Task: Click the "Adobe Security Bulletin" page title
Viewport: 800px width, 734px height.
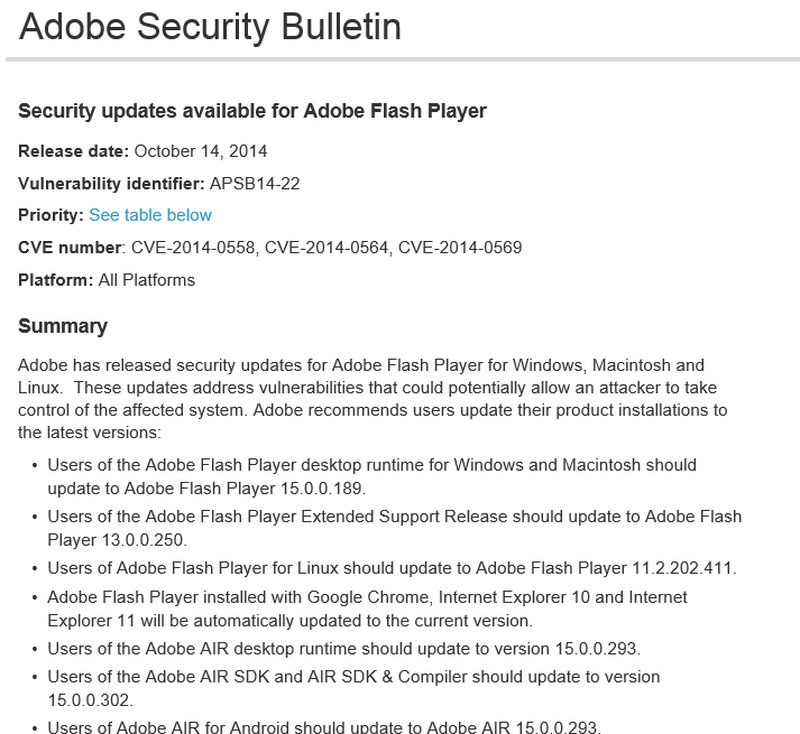Action: click(209, 27)
